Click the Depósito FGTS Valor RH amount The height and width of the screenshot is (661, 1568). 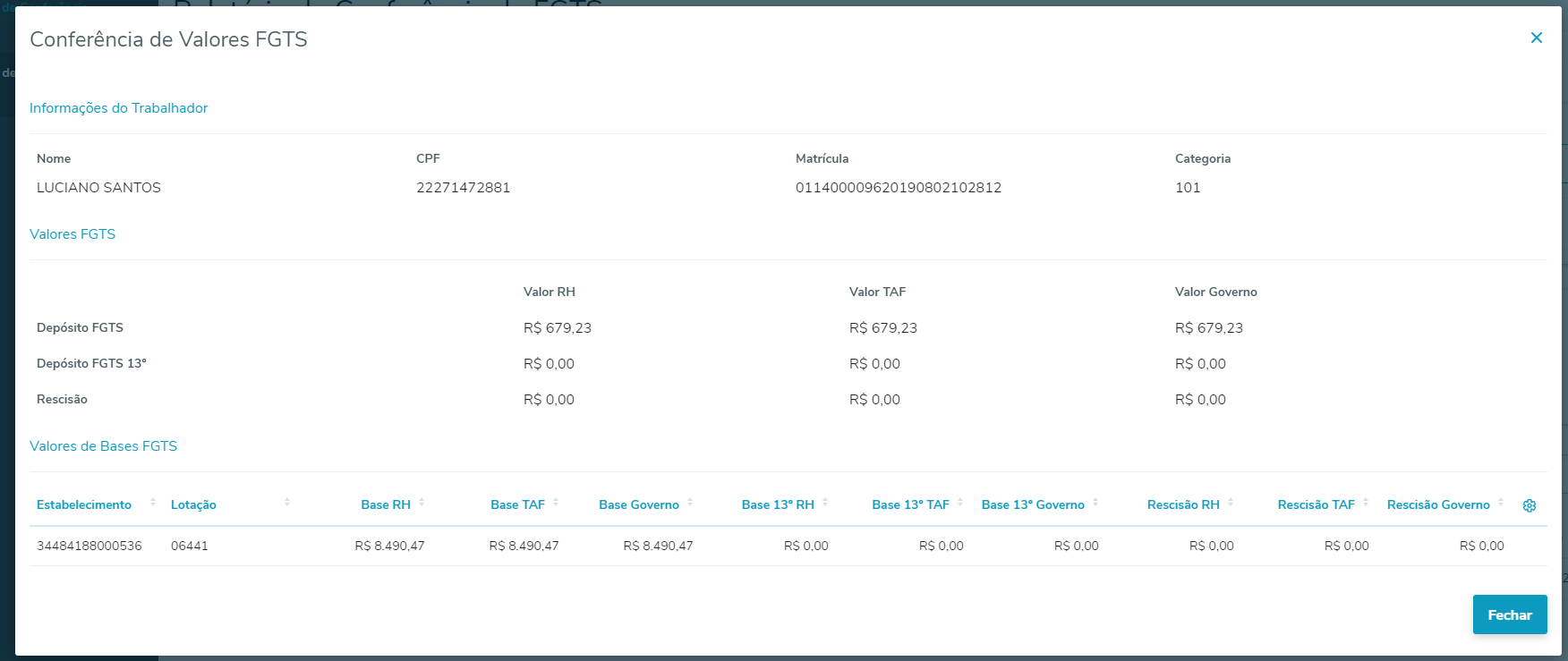pyautogui.click(x=558, y=327)
